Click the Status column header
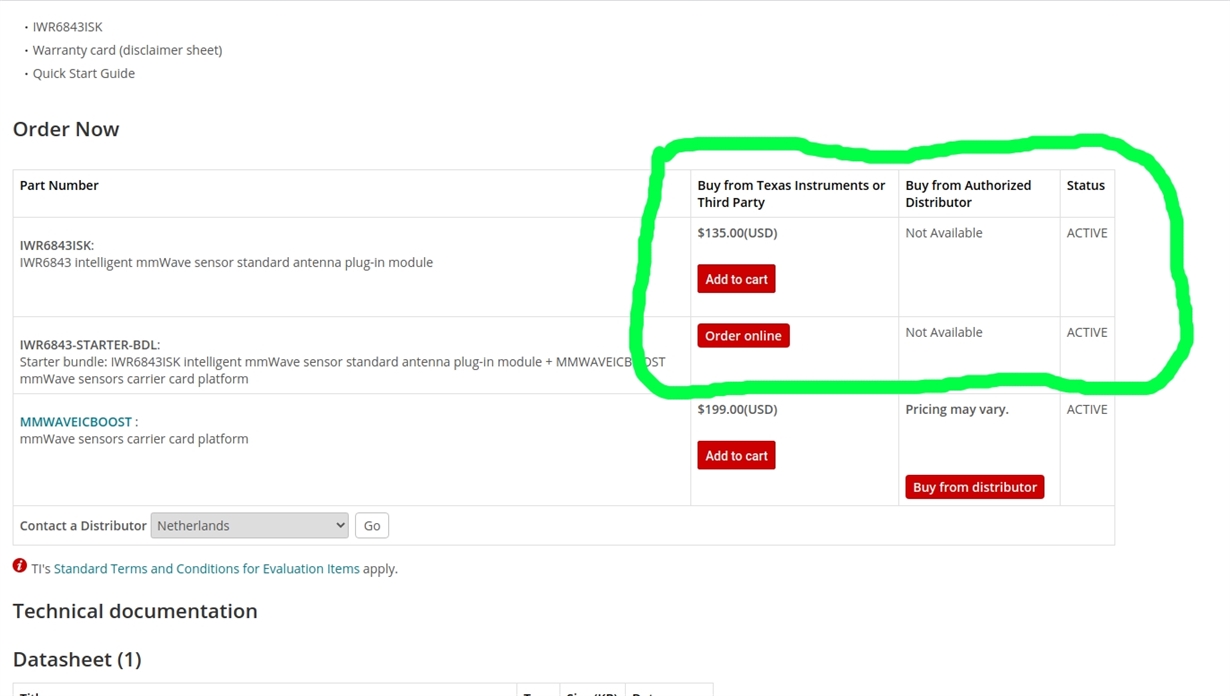1230x696 pixels. (1085, 185)
